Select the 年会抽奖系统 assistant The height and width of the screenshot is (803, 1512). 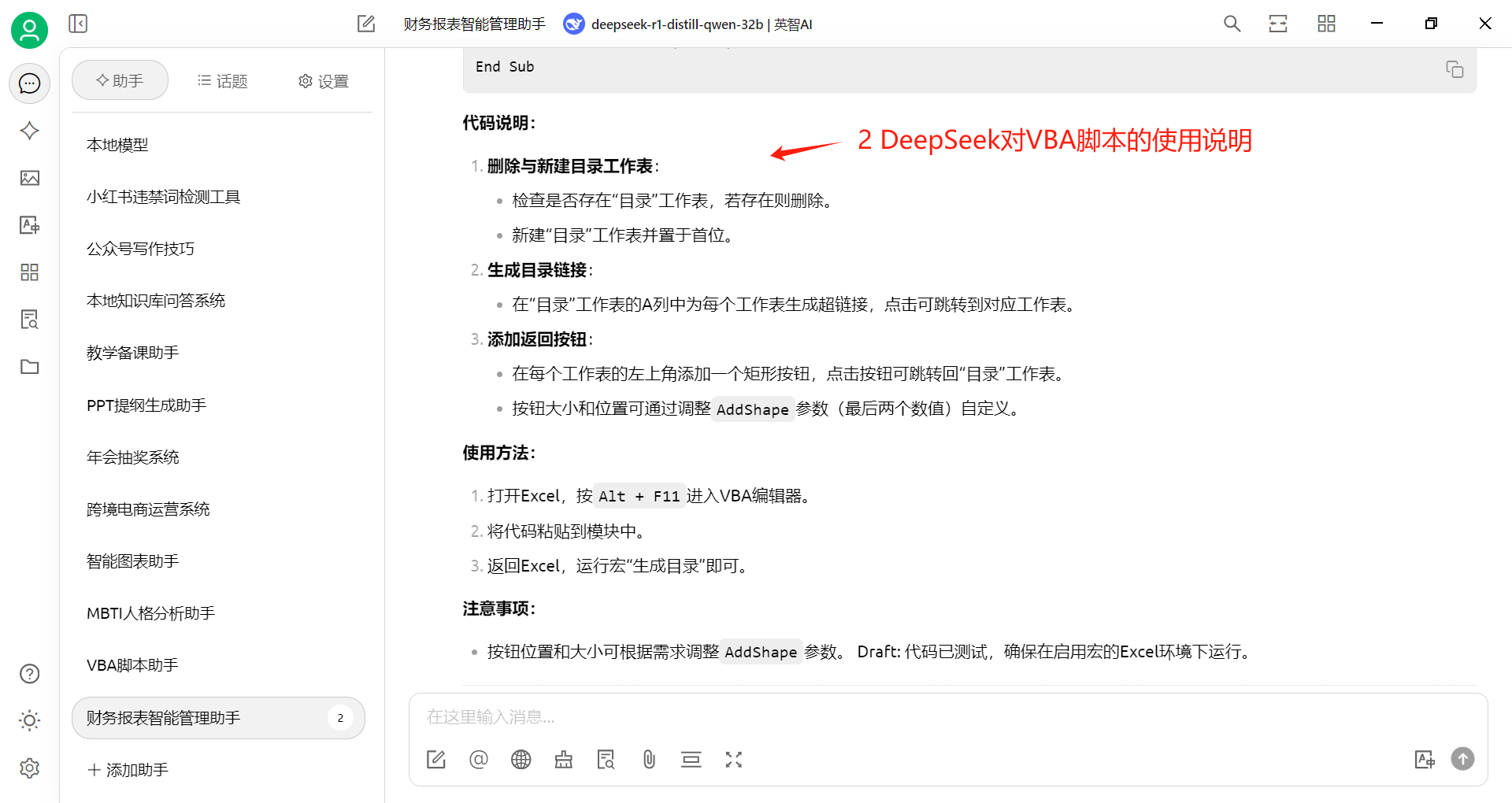click(218, 457)
